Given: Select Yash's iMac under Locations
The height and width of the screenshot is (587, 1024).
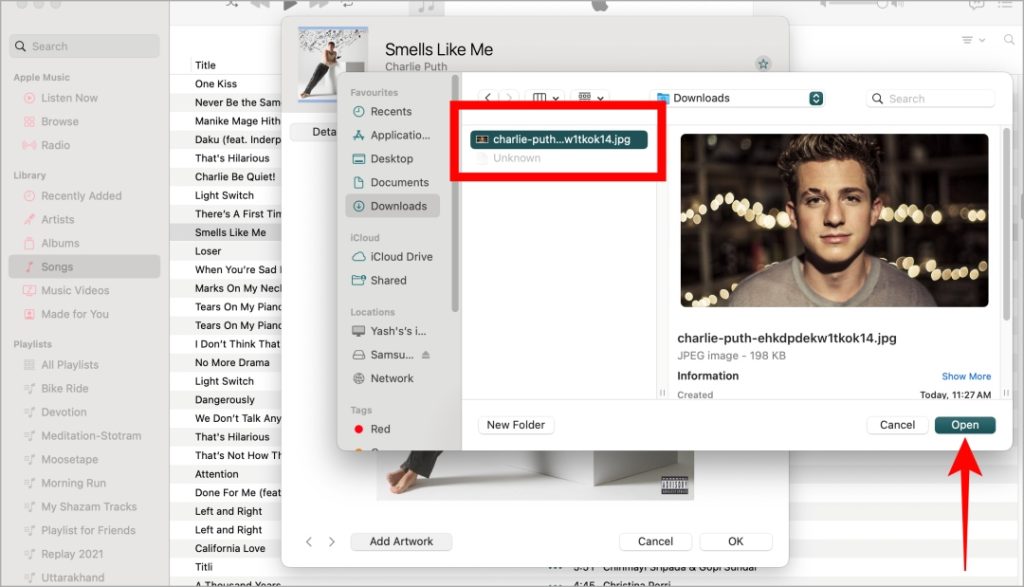Looking at the screenshot, I should click(391, 331).
